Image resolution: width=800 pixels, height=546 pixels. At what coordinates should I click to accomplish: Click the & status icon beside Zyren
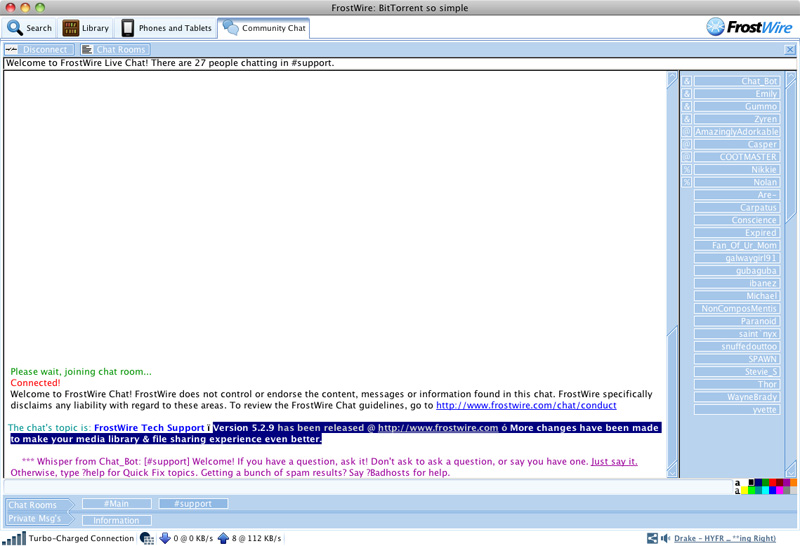687,119
